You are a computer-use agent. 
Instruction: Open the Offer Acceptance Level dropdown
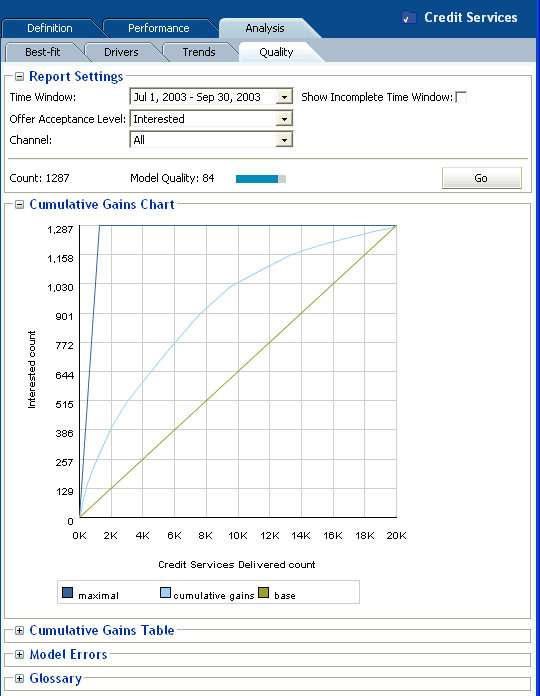coord(284,119)
